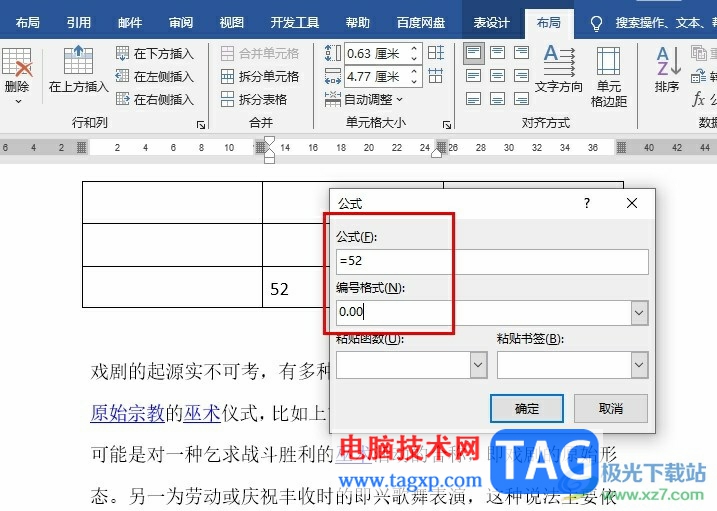This screenshot has height=511, width=717.
Task: Switch to the 开发工具 tab
Action: click(x=295, y=22)
